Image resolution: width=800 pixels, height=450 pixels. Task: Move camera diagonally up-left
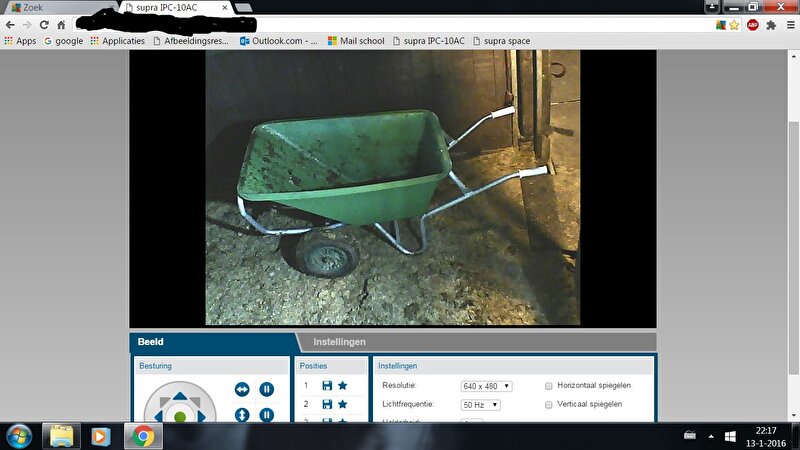pos(164,402)
